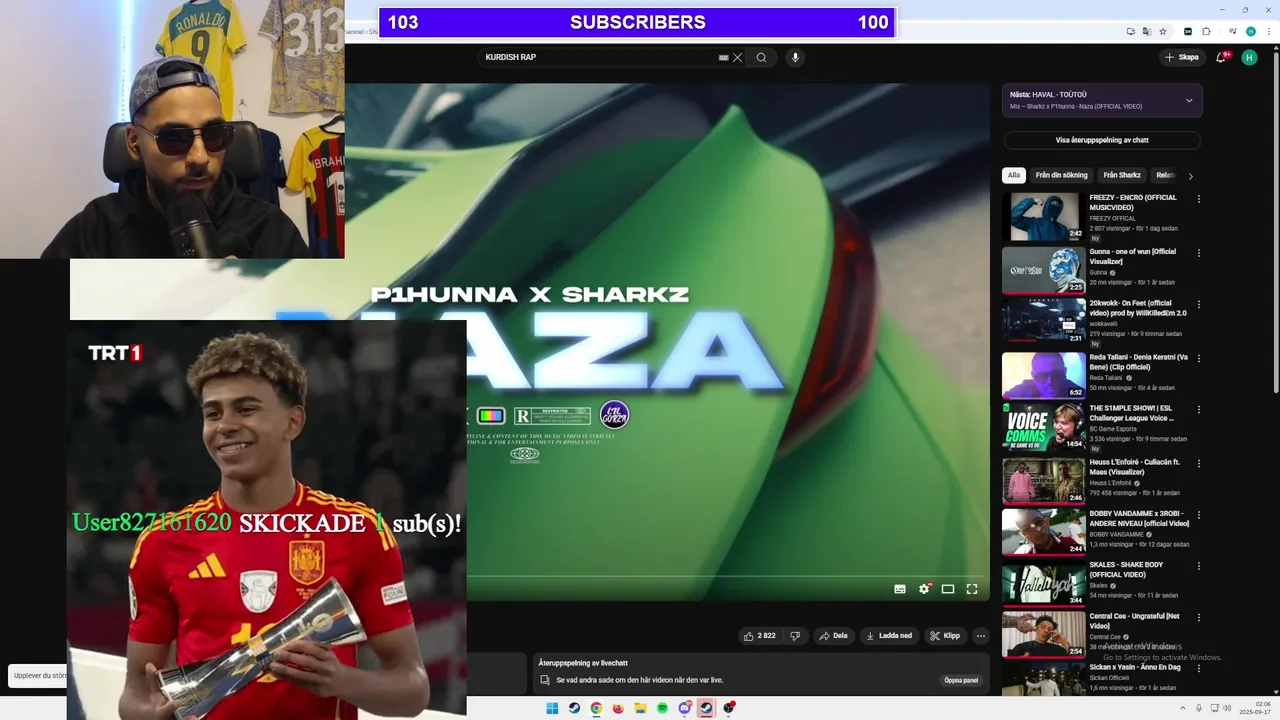The height and width of the screenshot is (720, 1280).
Task: Open Sickan x Yasin - Ännu En Dag
Action: [1135, 667]
